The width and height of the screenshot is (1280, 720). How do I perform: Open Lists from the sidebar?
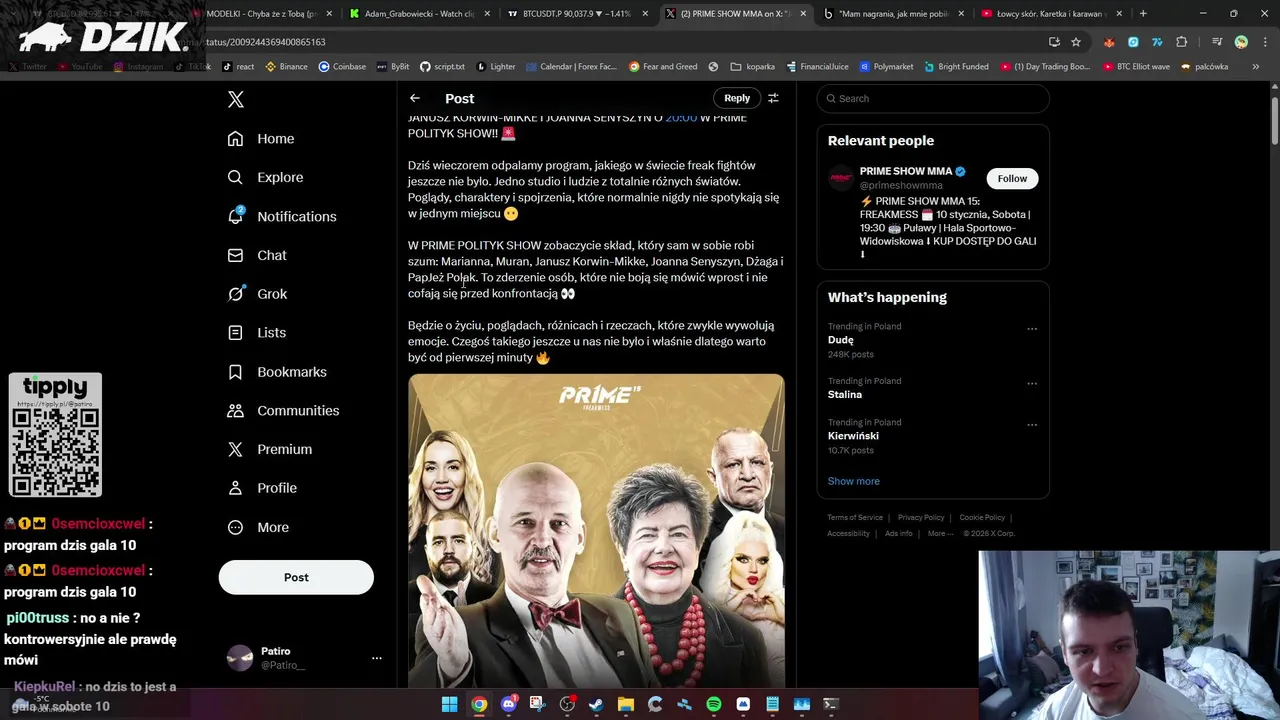tap(256, 333)
